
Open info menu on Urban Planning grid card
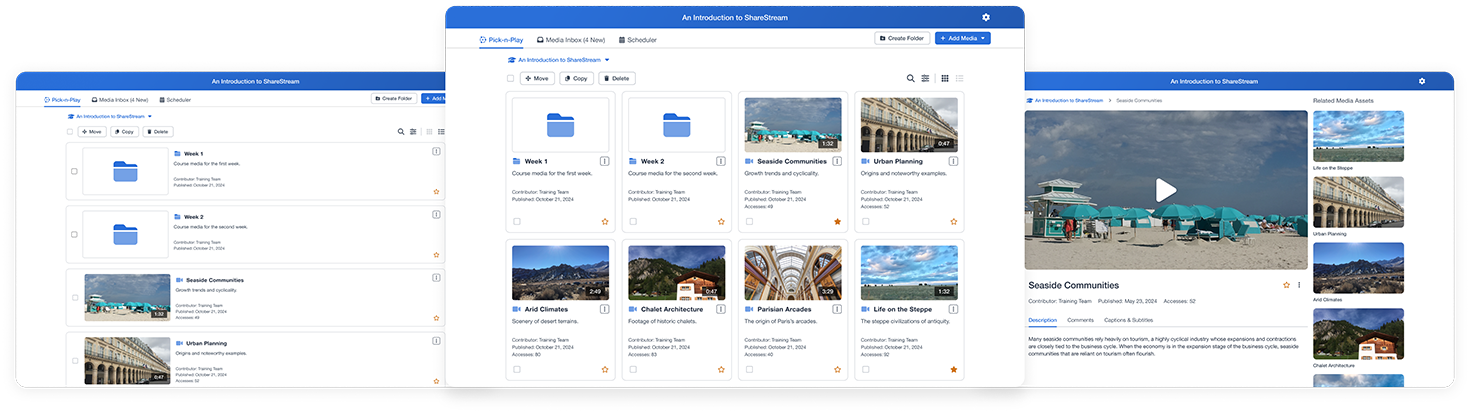tap(953, 160)
